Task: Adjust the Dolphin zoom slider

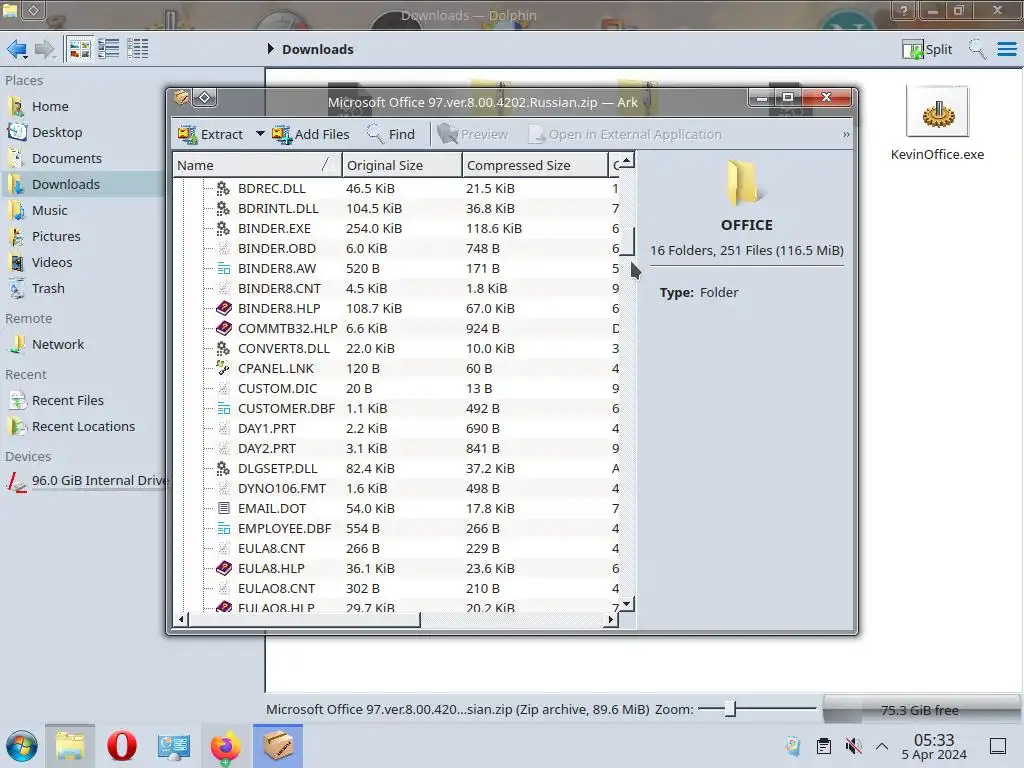Action: (731, 709)
